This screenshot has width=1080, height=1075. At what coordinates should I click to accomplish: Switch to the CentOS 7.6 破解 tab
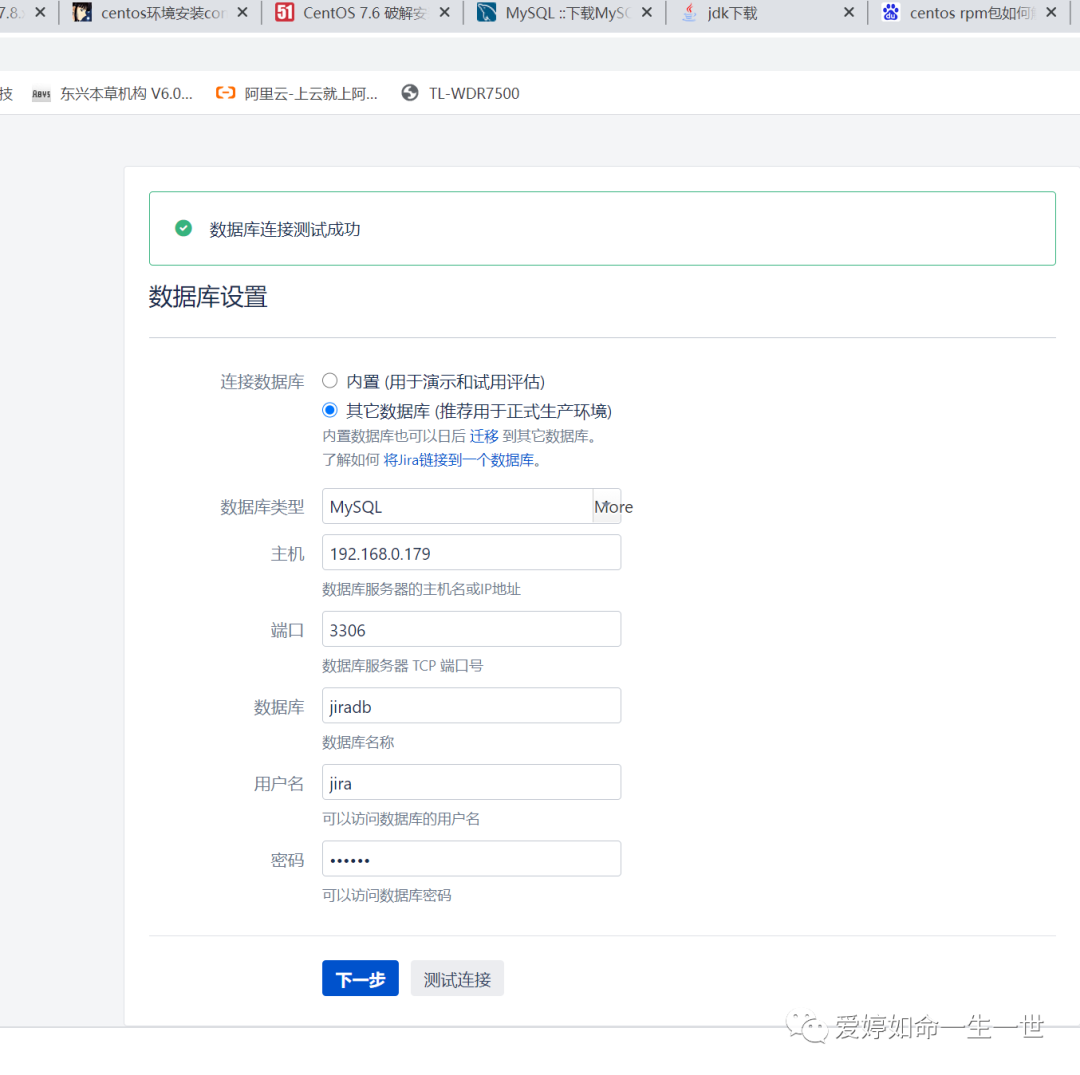364,13
